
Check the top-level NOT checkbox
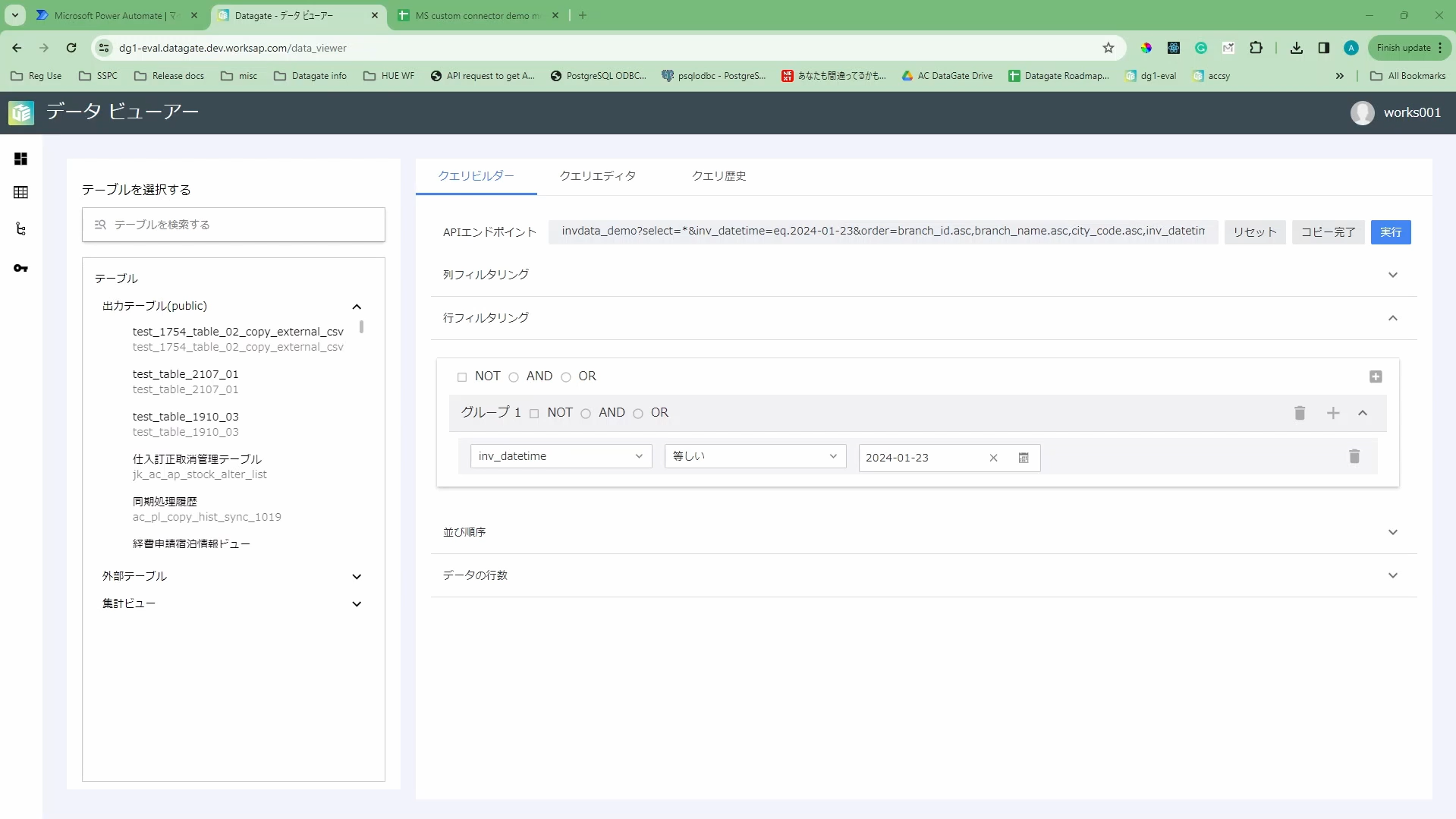pos(463,377)
